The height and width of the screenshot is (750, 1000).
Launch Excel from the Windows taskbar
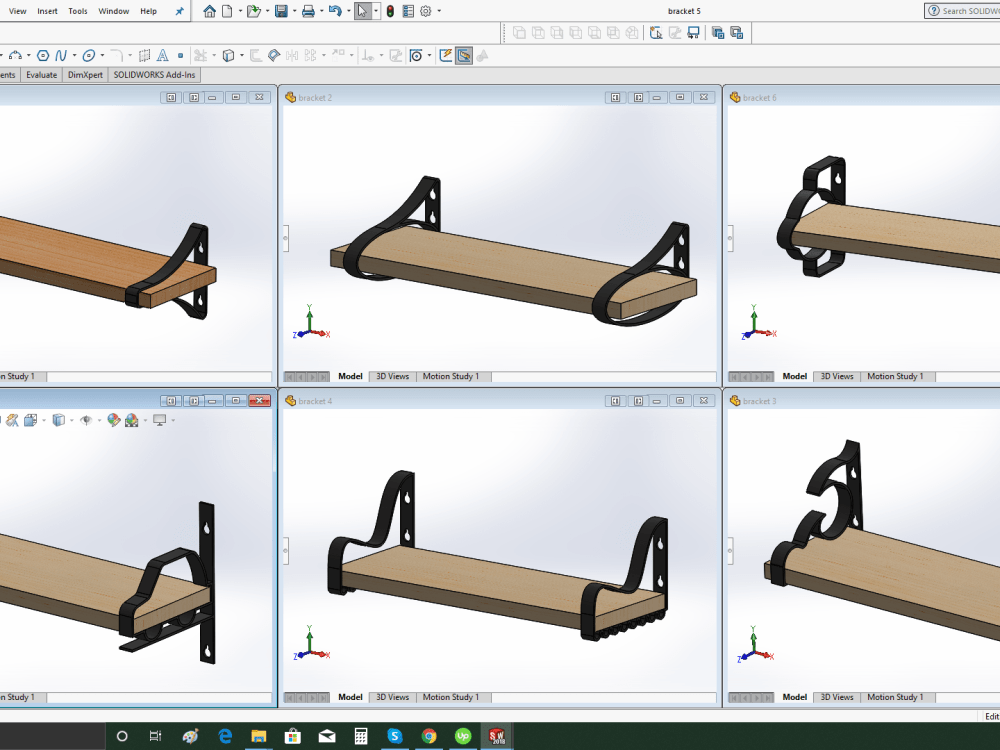pyautogui.click(x=361, y=736)
